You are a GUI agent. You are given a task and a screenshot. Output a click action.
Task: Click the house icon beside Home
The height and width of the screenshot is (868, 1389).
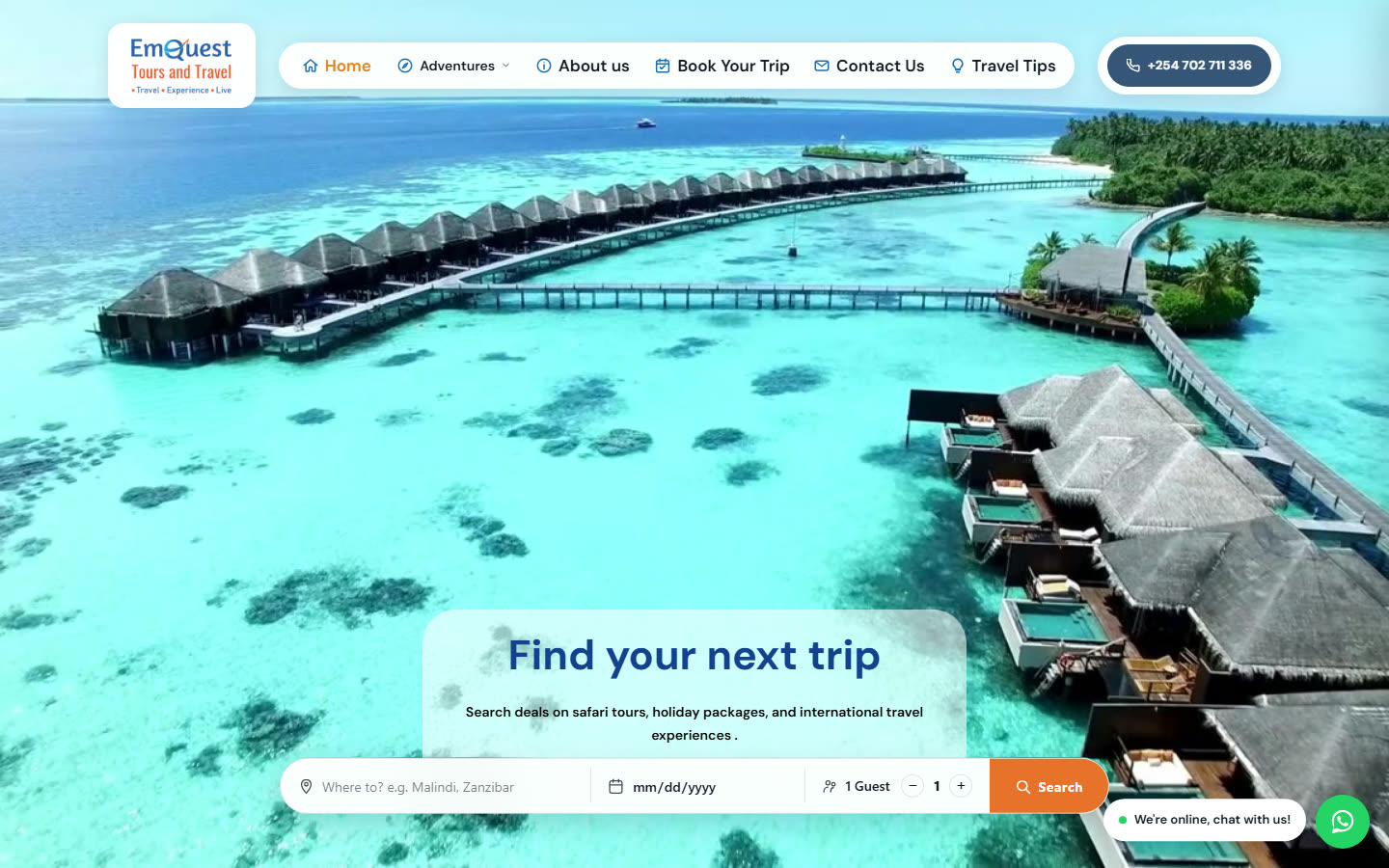pos(311,66)
